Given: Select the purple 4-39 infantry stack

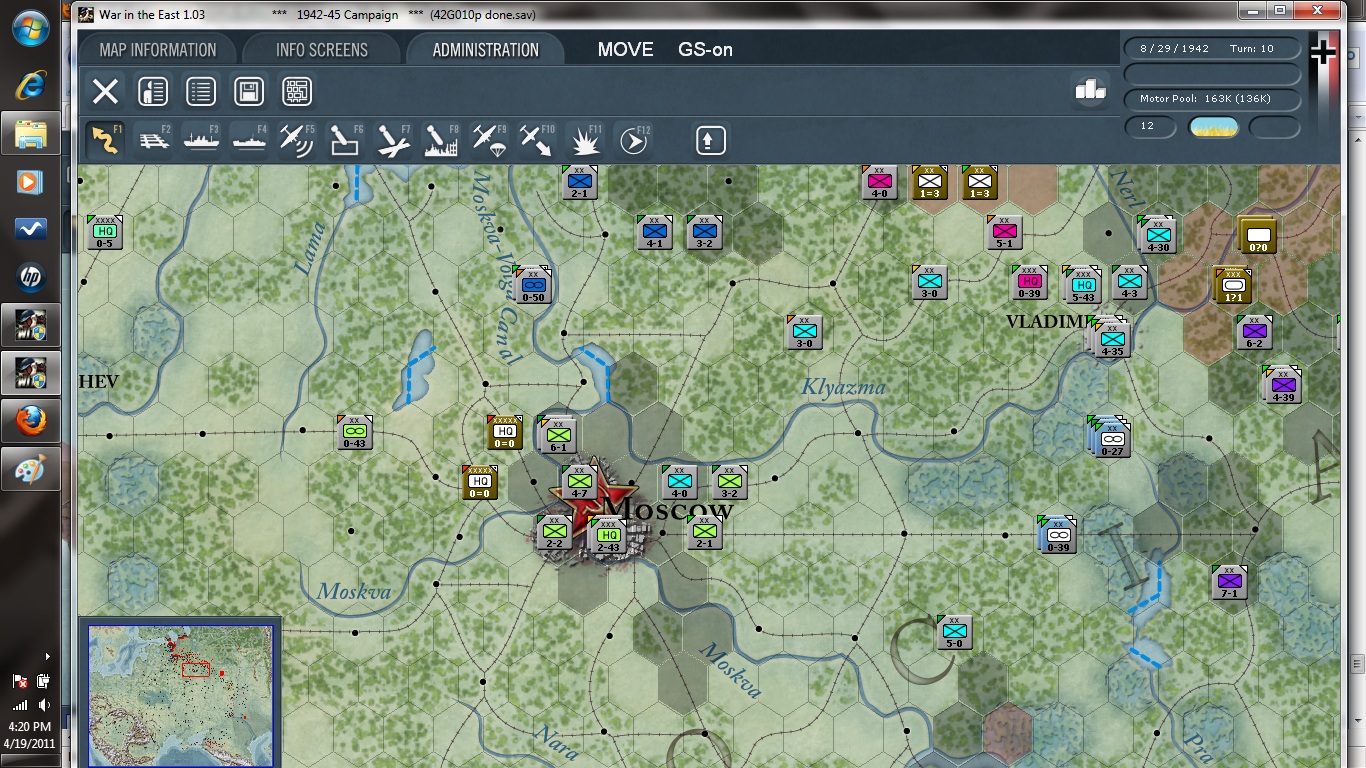Looking at the screenshot, I should pos(1282,385).
